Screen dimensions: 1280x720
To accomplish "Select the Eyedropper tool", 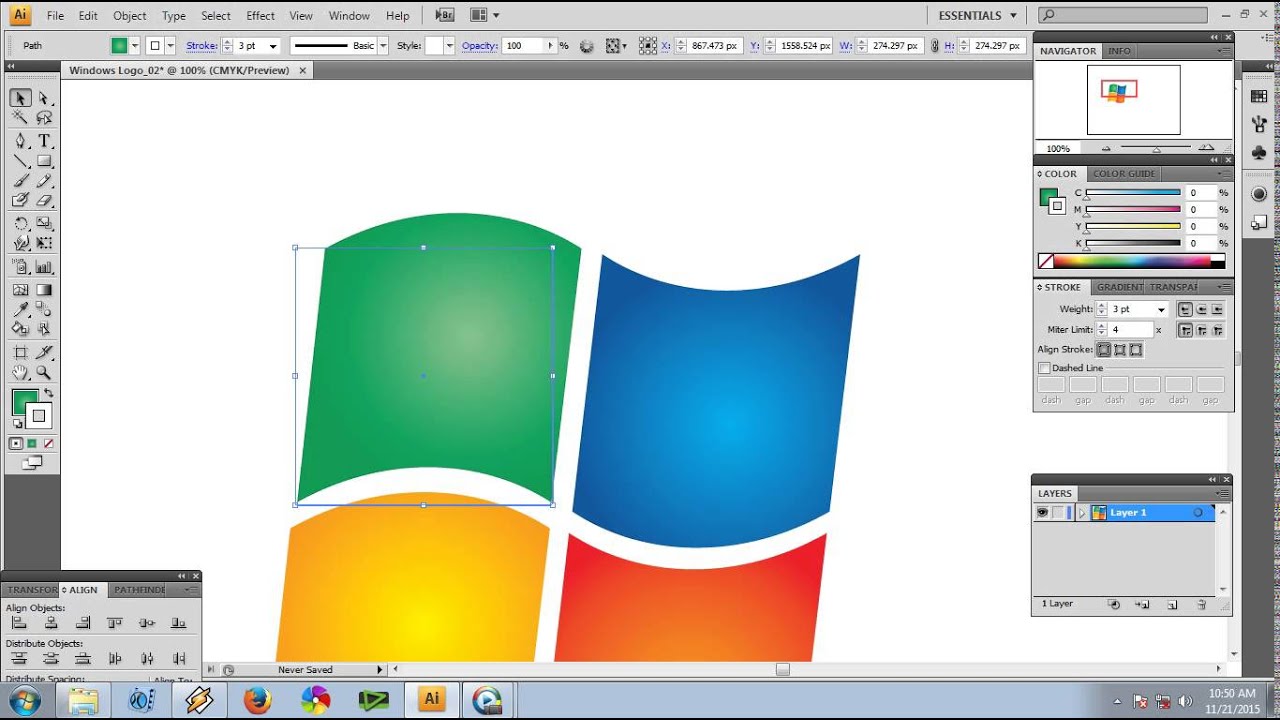I will pyautogui.click(x=20, y=309).
